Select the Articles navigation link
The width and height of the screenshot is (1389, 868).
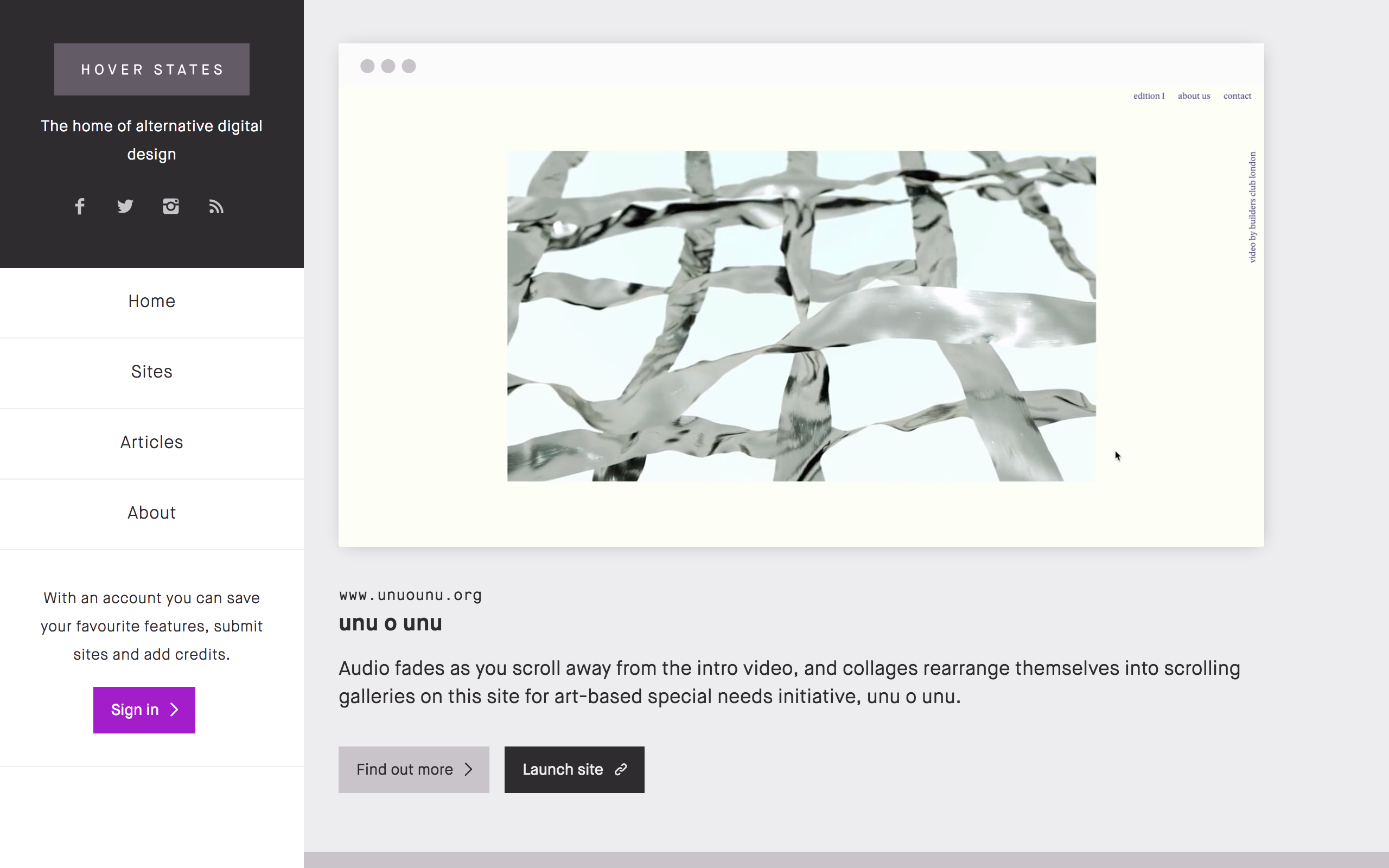[152, 442]
